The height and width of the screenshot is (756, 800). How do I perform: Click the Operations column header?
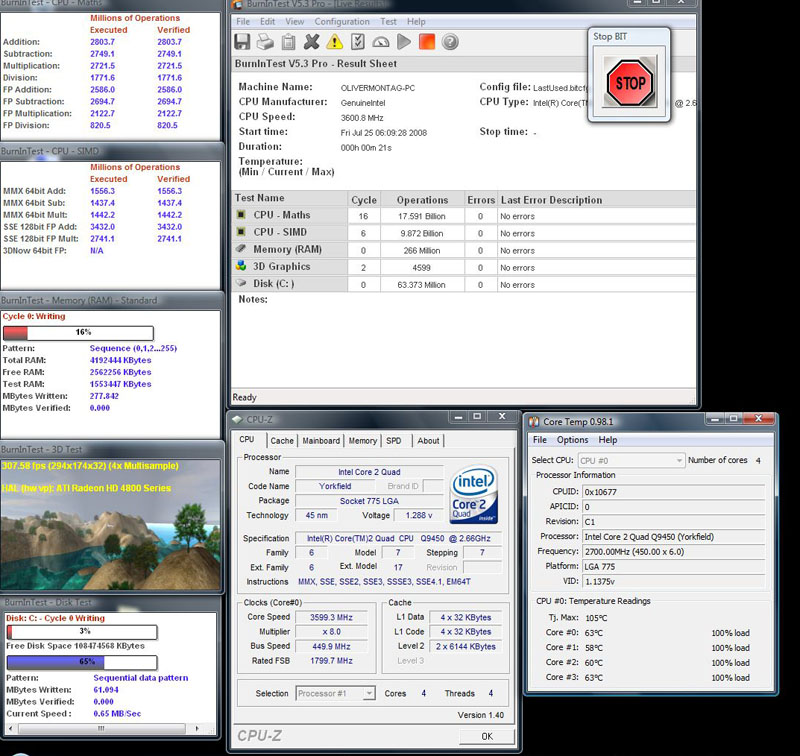422,200
